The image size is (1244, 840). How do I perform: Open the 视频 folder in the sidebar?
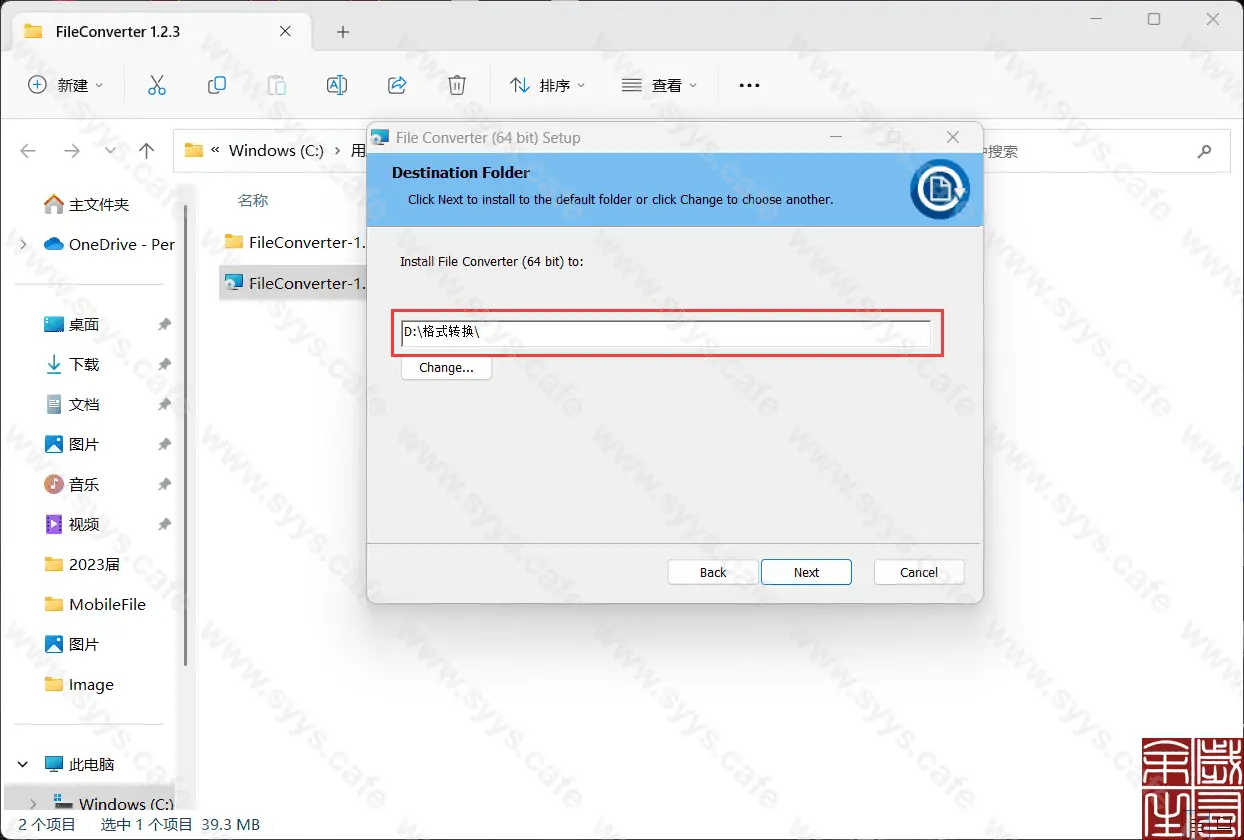pyautogui.click(x=83, y=524)
